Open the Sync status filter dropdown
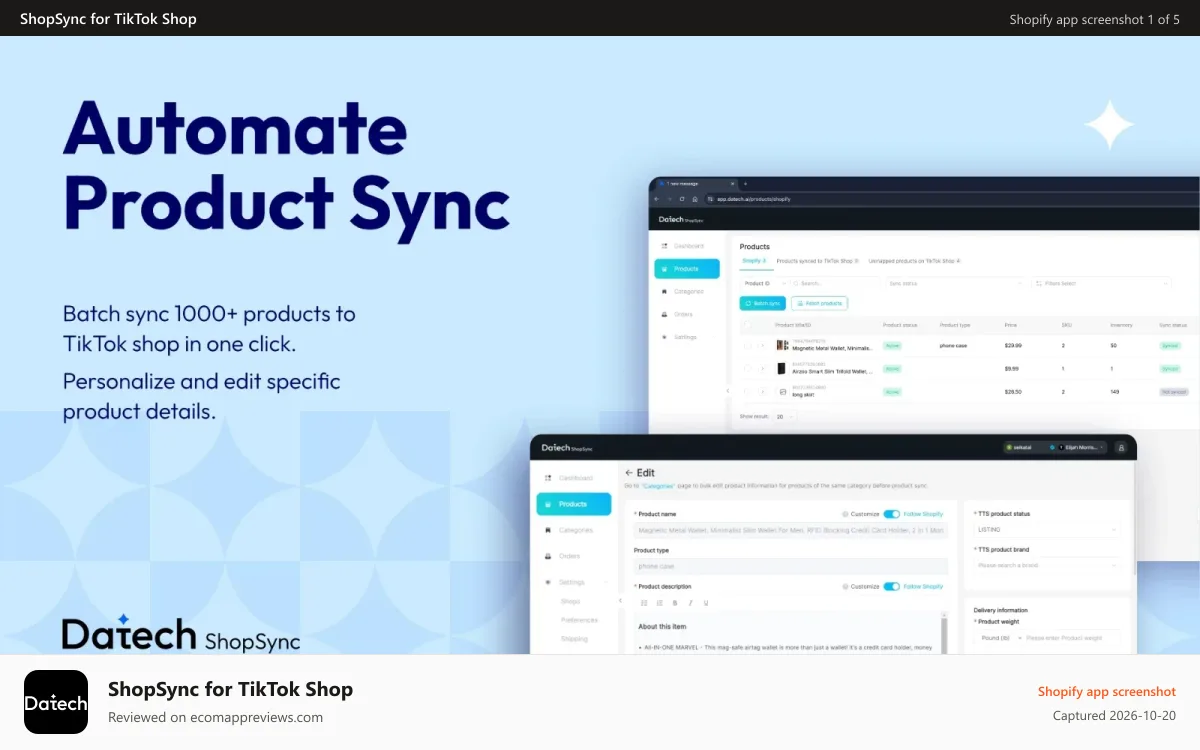Viewport: 1200px width, 750px height. pos(955,283)
